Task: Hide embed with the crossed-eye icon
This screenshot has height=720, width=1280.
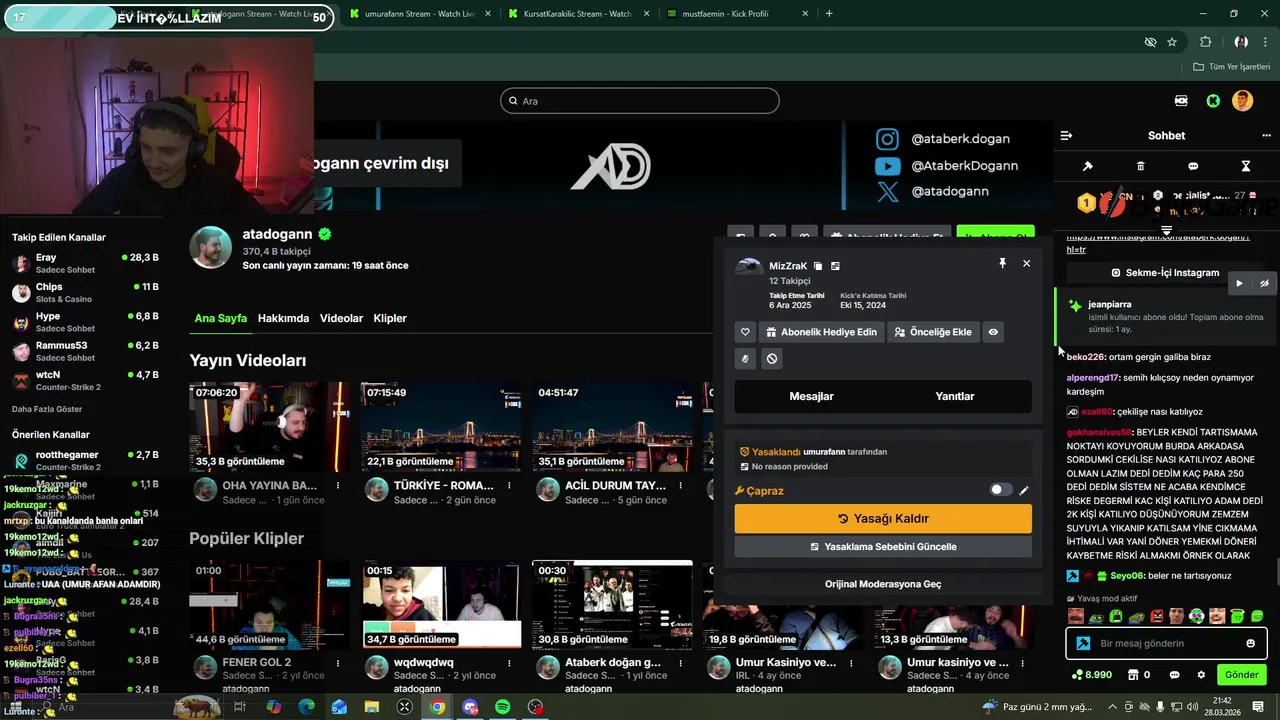Action: coord(1264,283)
